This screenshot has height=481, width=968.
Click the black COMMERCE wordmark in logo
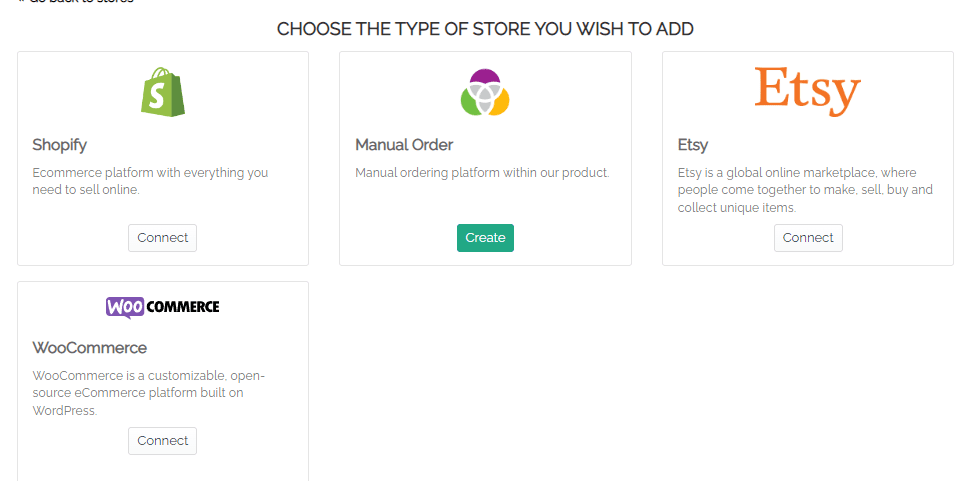183,306
